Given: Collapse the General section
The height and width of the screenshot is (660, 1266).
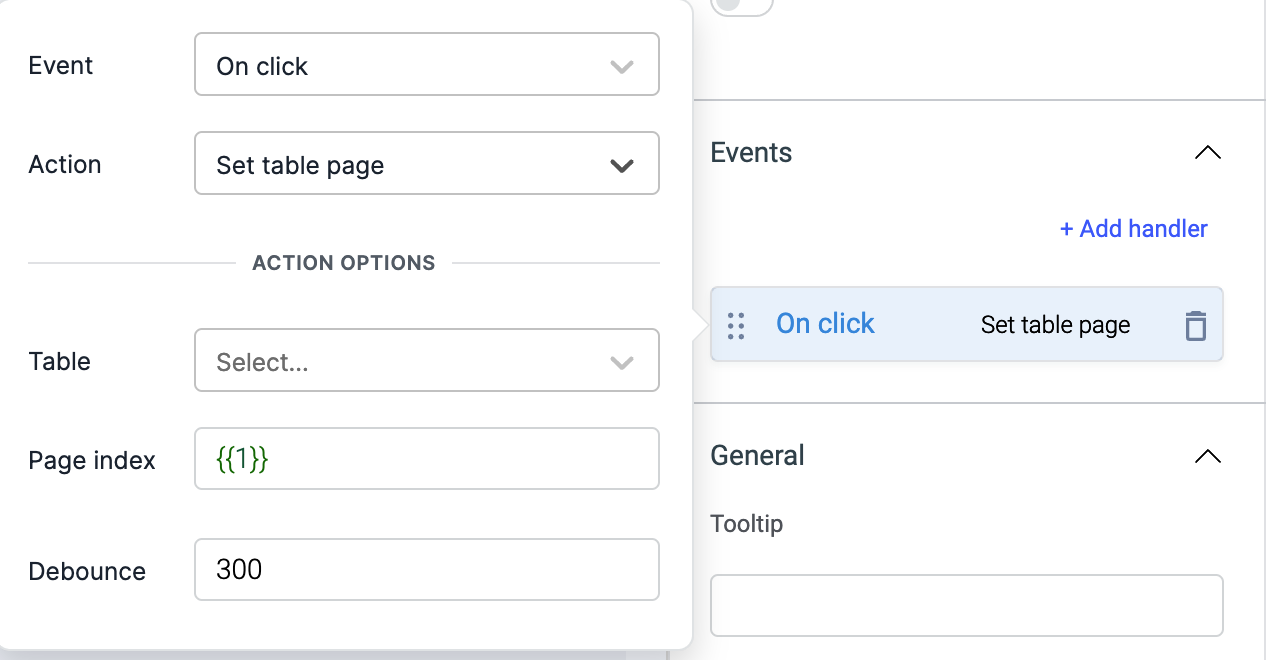Looking at the screenshot, I should [x=1207, y=456].
